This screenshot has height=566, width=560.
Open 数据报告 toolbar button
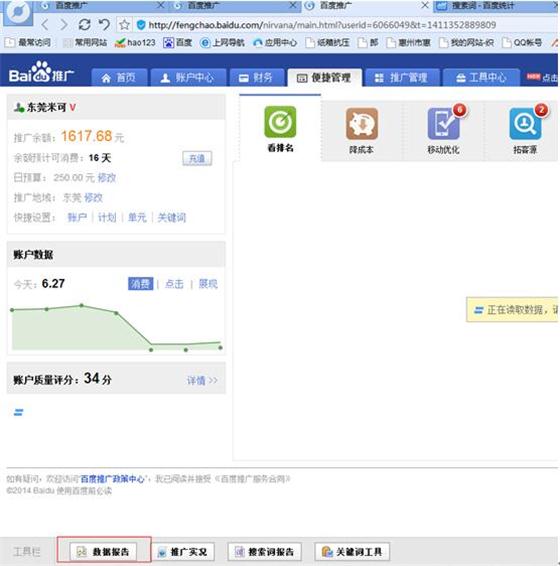[103, 552]
